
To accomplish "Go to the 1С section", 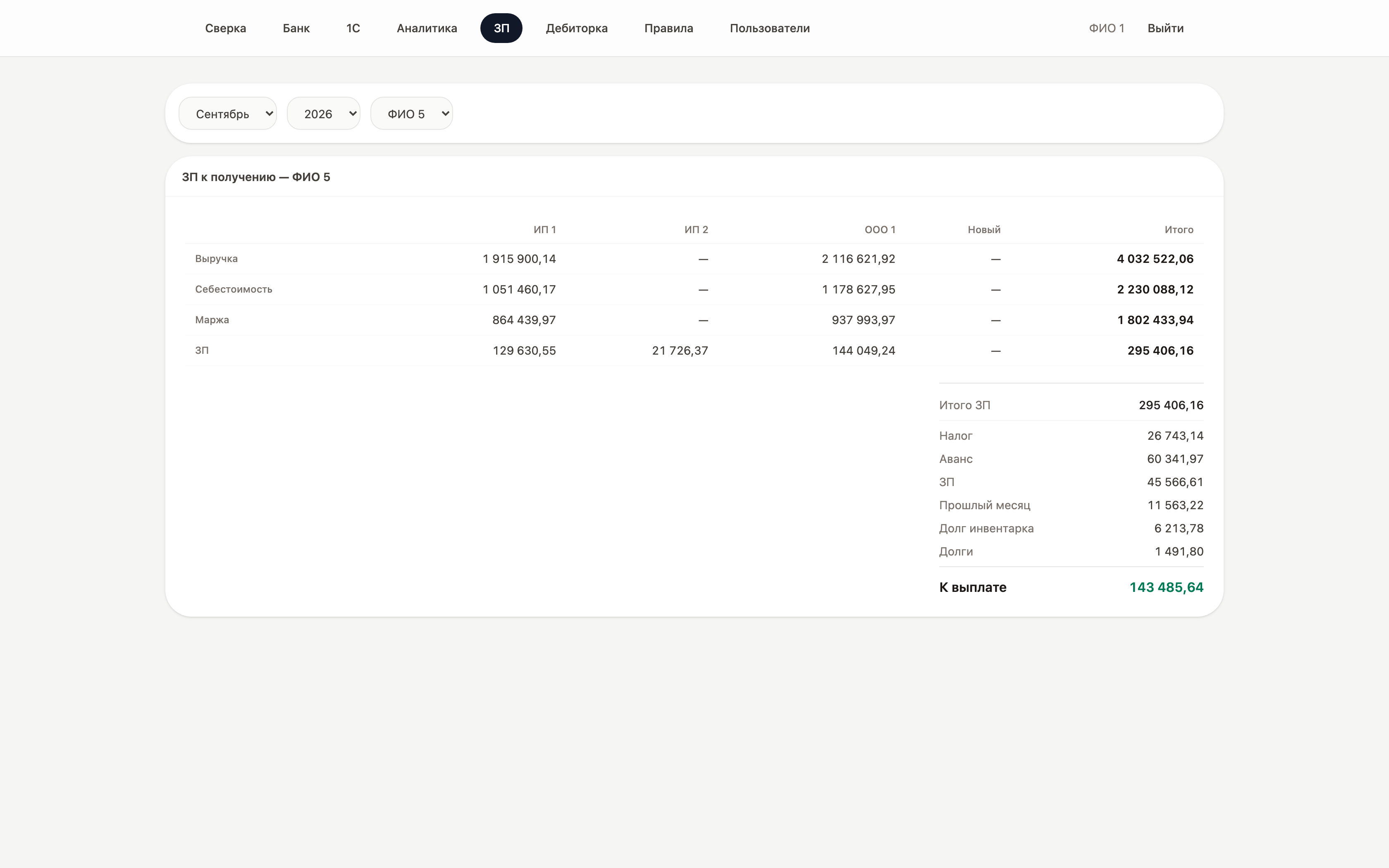I will 353,28.
